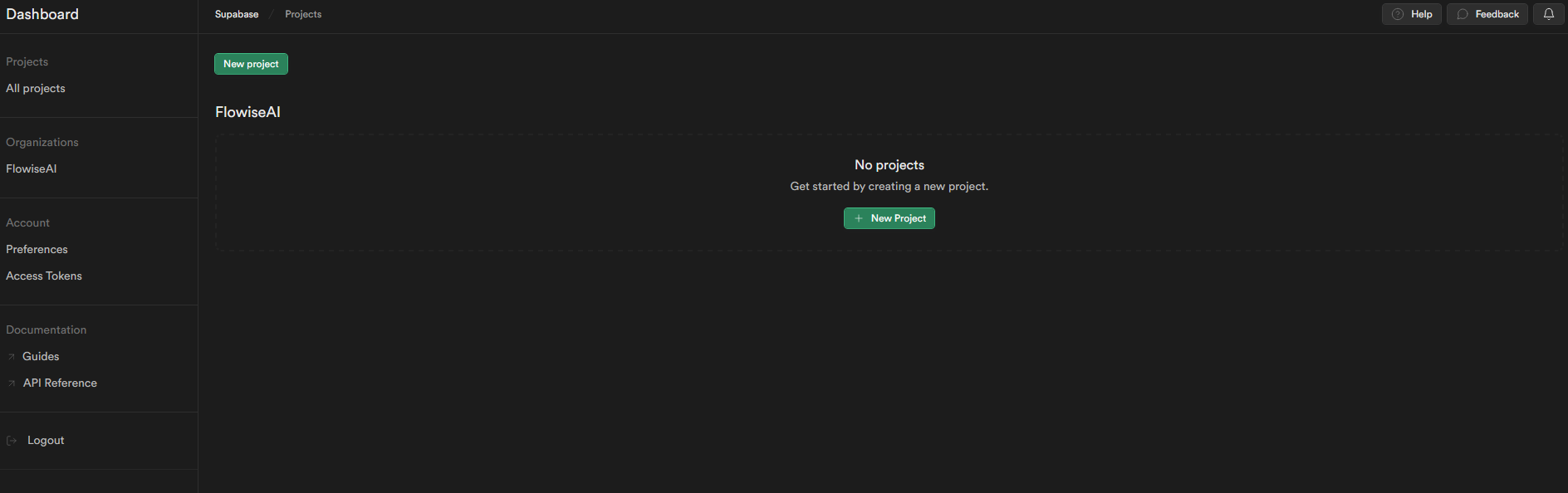Open account Preferences
The width and height of the screenshot is (1568, 493).
coord(37,250)
